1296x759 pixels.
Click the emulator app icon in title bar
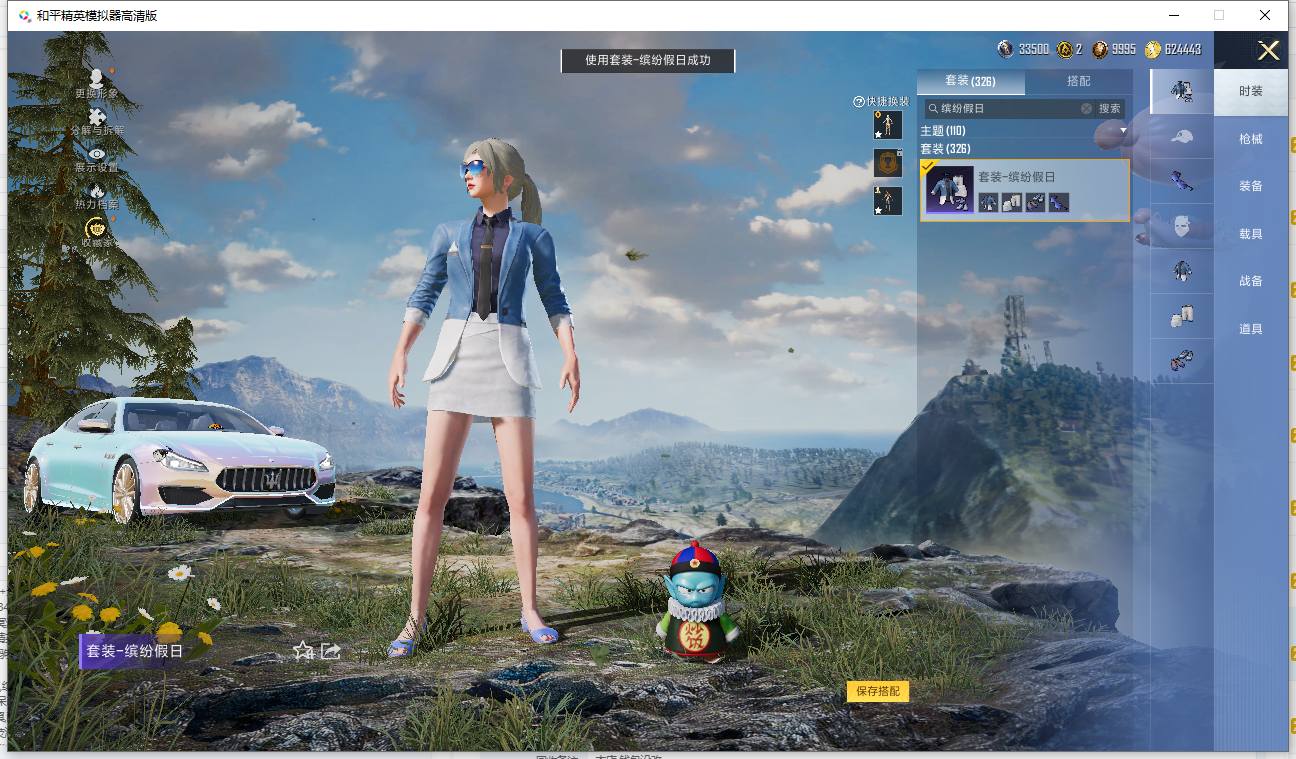(x=25, y=15)
